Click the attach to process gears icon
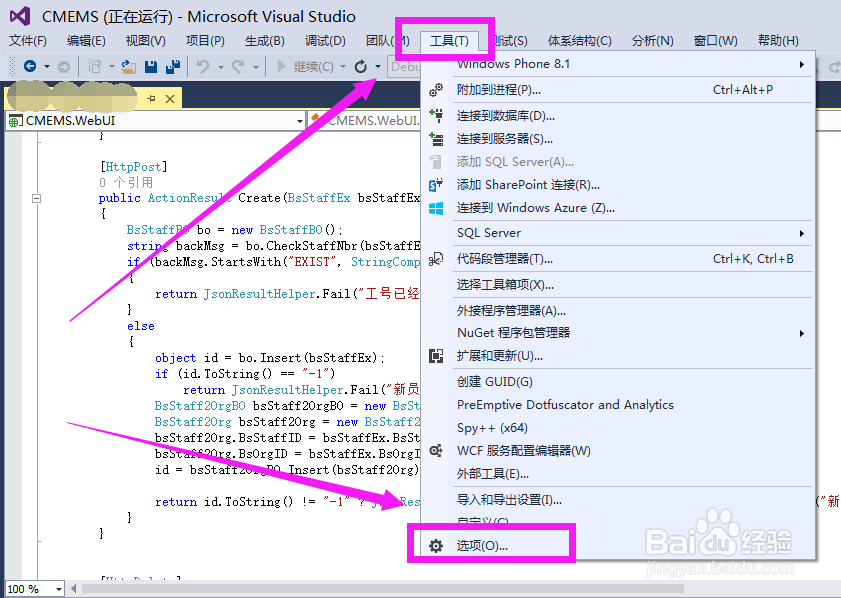 pyautogui.click(x=436, y=90)
